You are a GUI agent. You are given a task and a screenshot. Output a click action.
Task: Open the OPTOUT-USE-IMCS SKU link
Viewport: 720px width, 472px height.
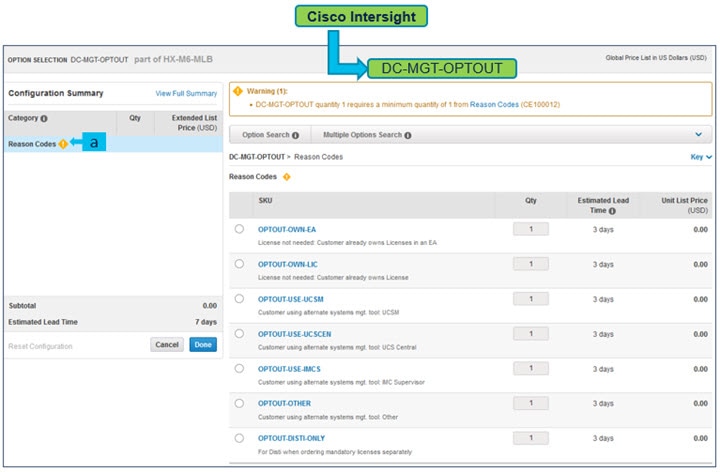pyautogui.click(x=289, y=369)
